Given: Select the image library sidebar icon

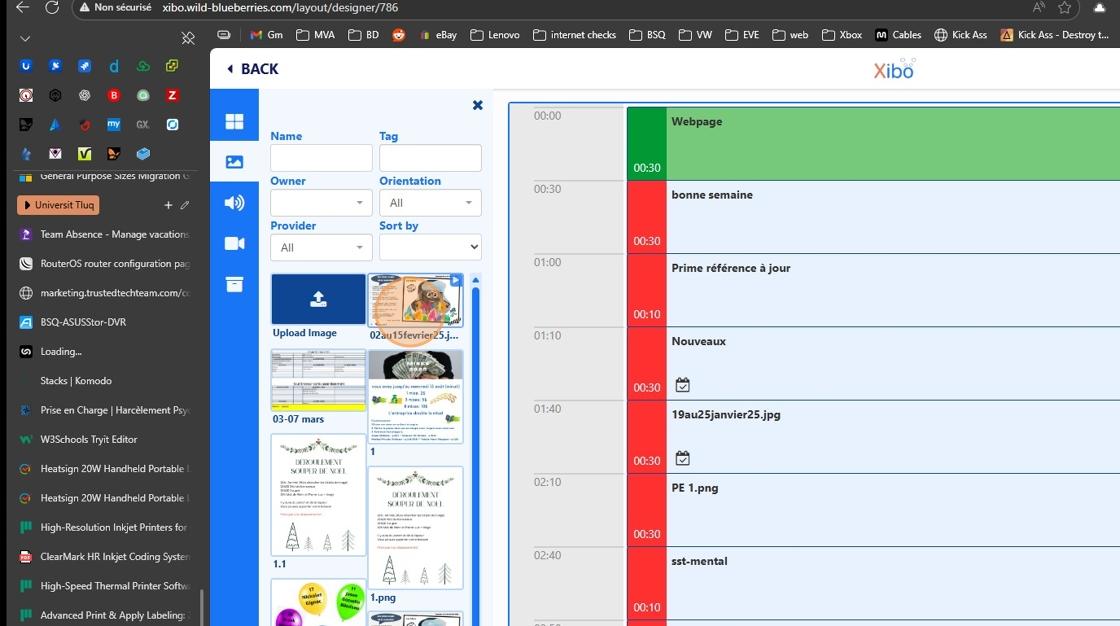Looking at the screenshot, I should (x=234, y=162).
